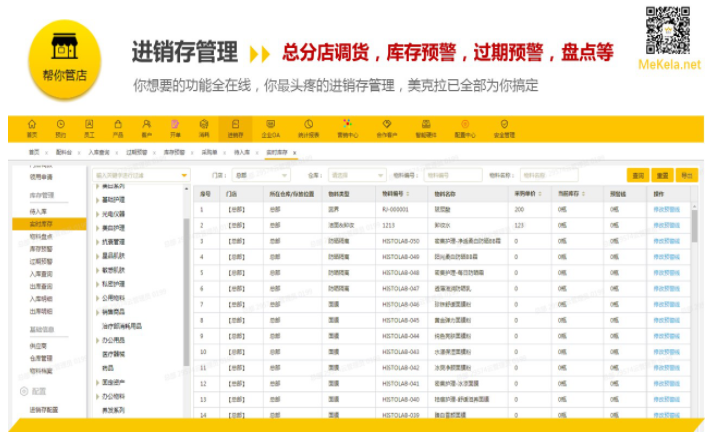The image size is (711, 444).
Task: Close the 配料台 tab with its x
Action: [79, 153]
